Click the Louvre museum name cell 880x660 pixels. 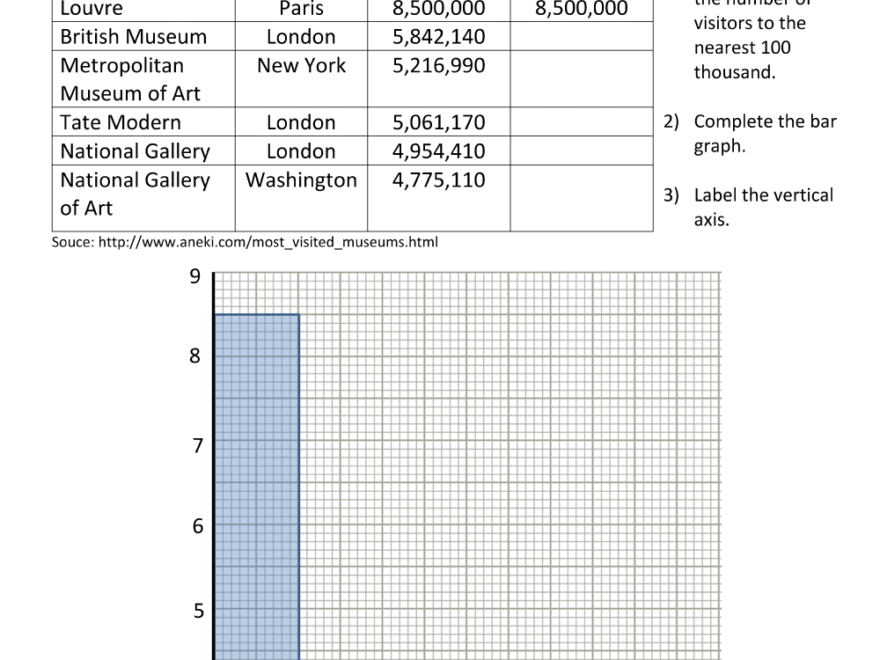[144, 10]
